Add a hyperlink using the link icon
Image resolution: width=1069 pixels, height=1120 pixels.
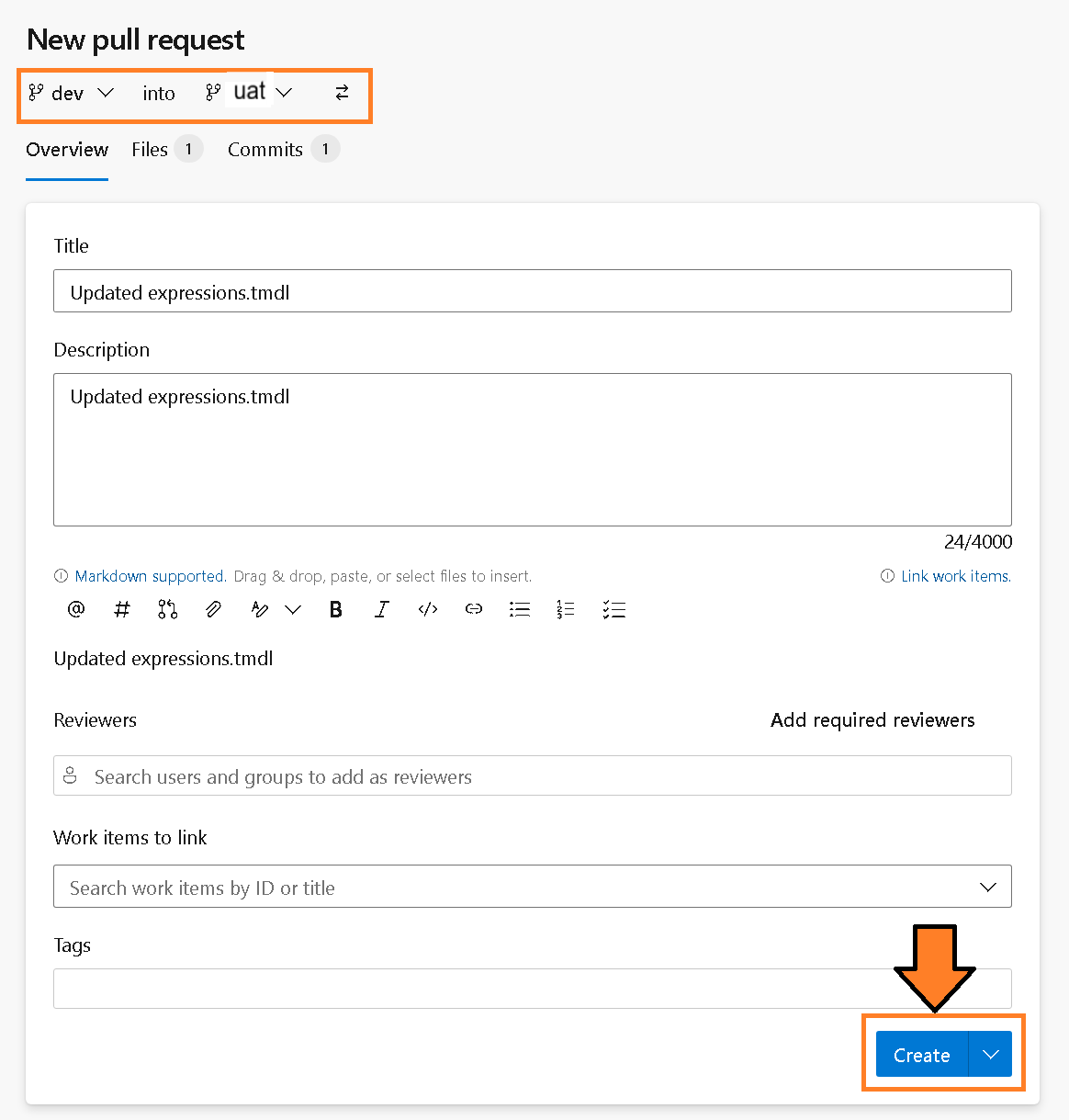[473, 609]
